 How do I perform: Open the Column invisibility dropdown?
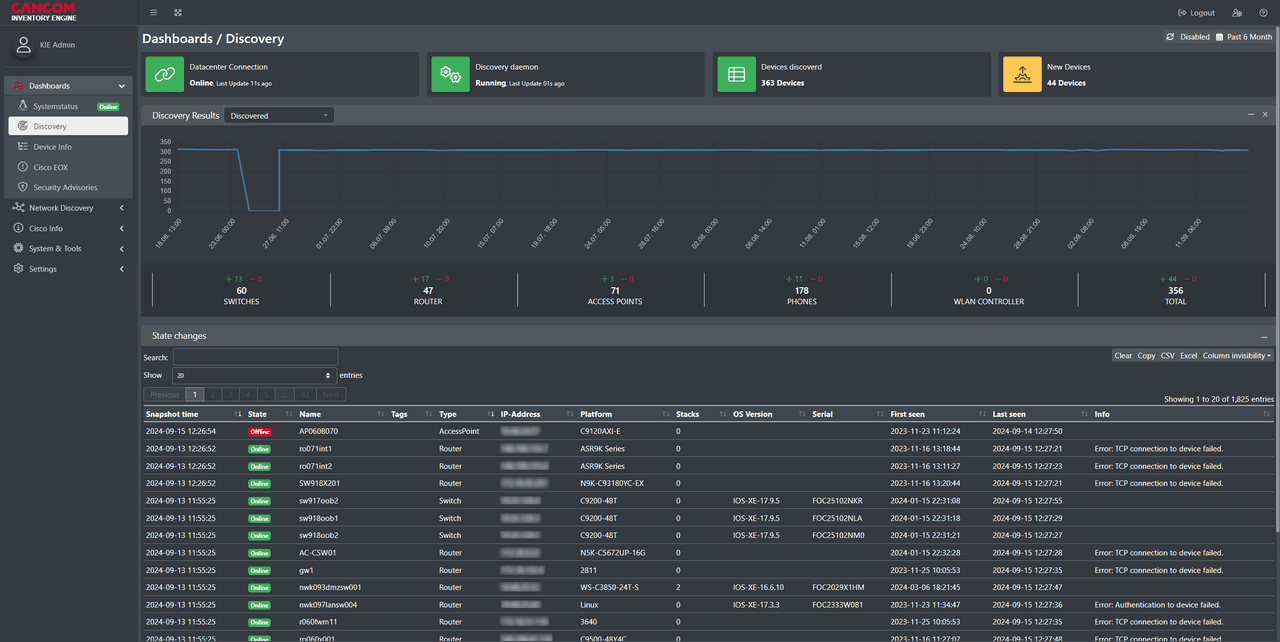(x=1236, y=355)
